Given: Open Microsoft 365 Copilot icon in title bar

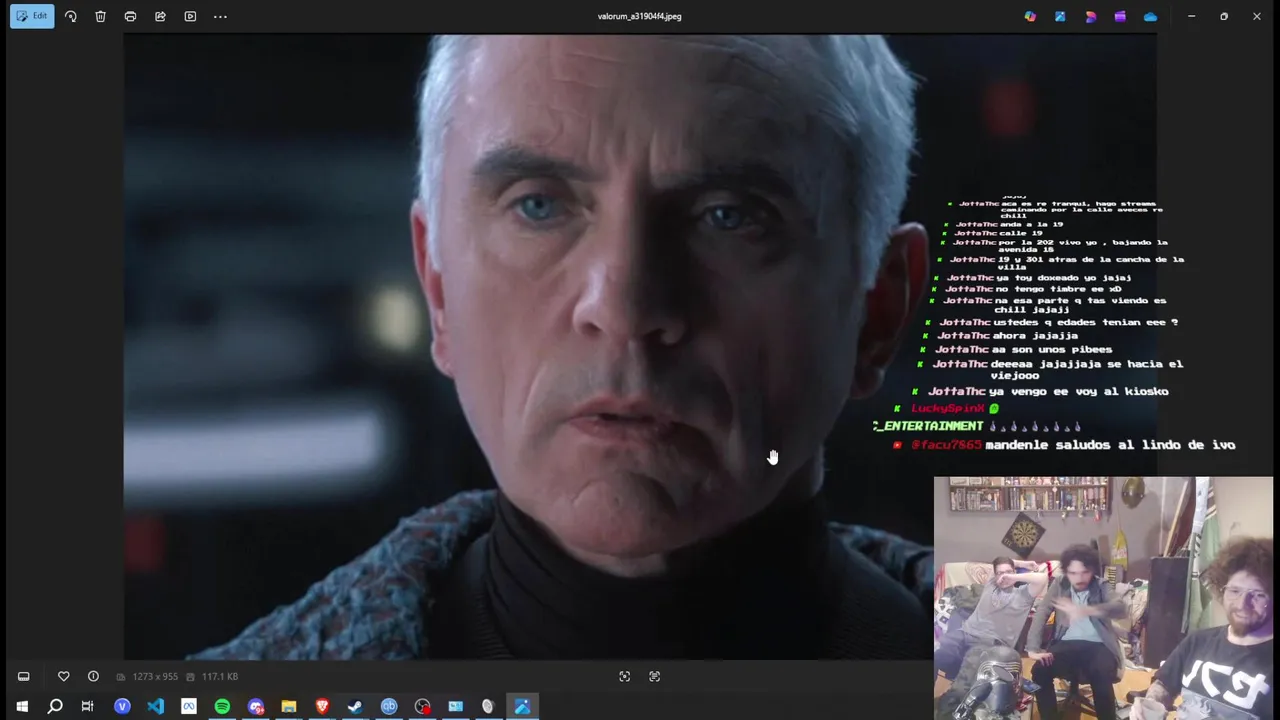Looking at the screenshot, I should (1030, 16).
